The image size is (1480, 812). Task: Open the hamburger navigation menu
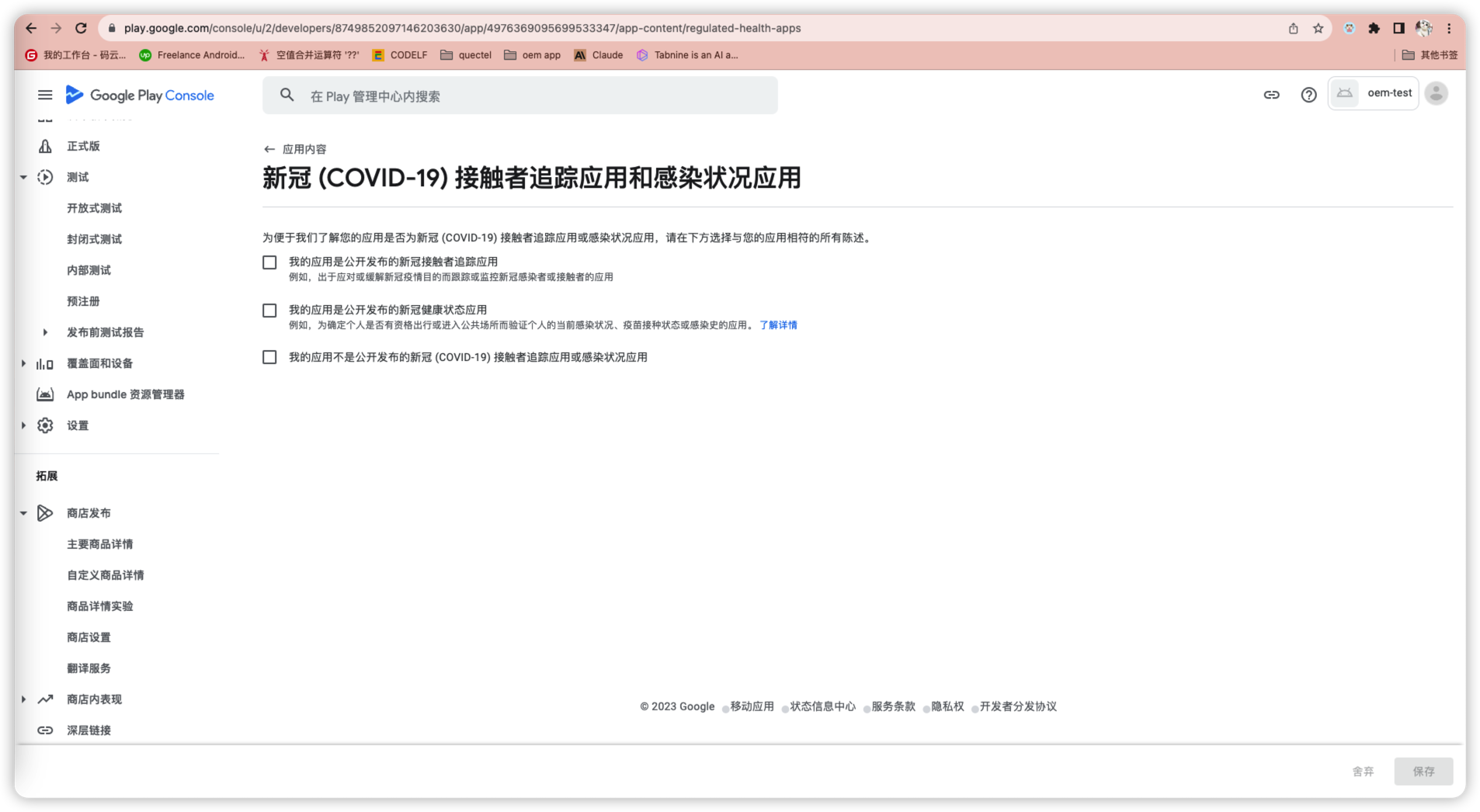point(45,95)
